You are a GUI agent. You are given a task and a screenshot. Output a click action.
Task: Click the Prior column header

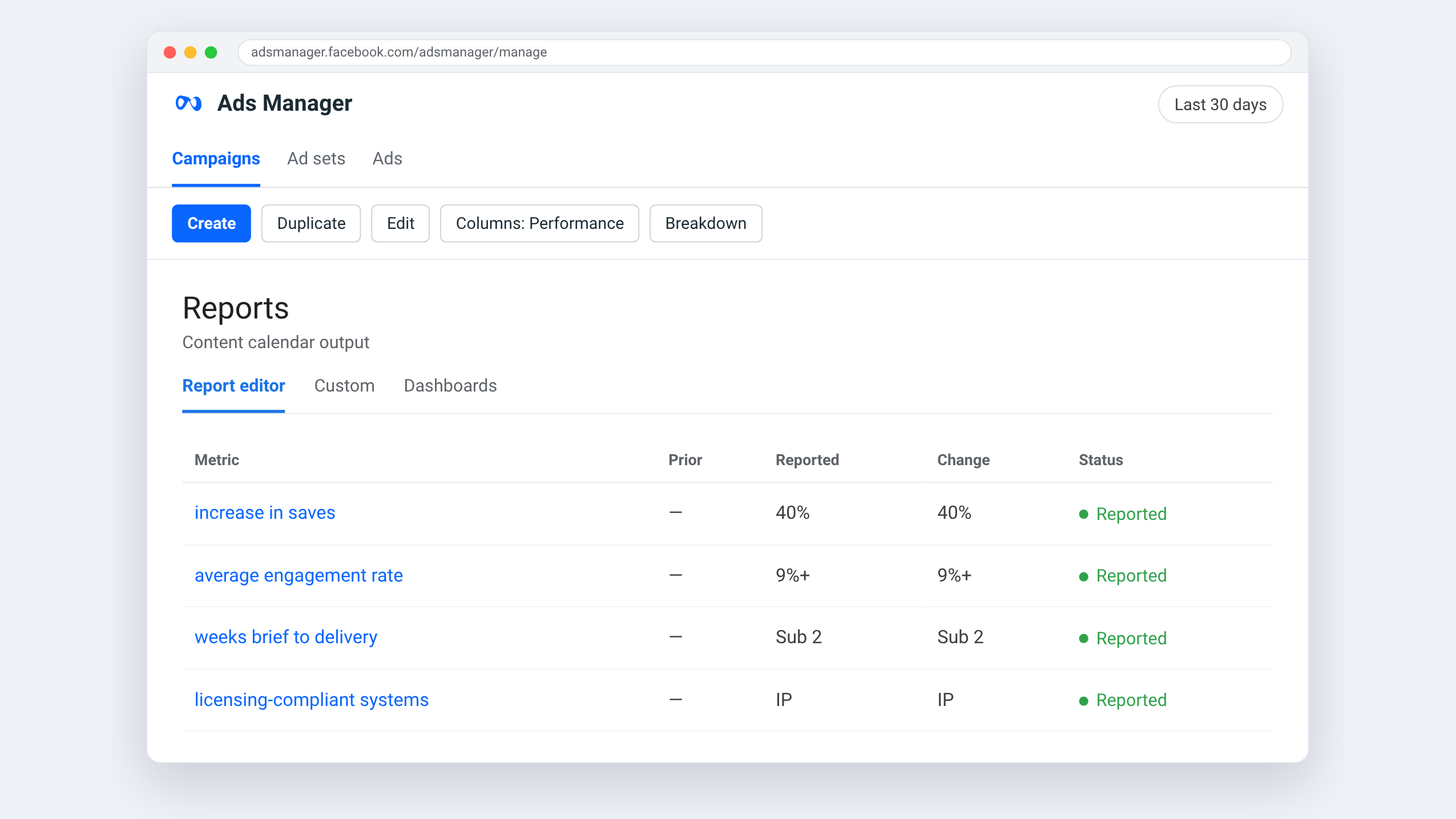coord(685,460)
